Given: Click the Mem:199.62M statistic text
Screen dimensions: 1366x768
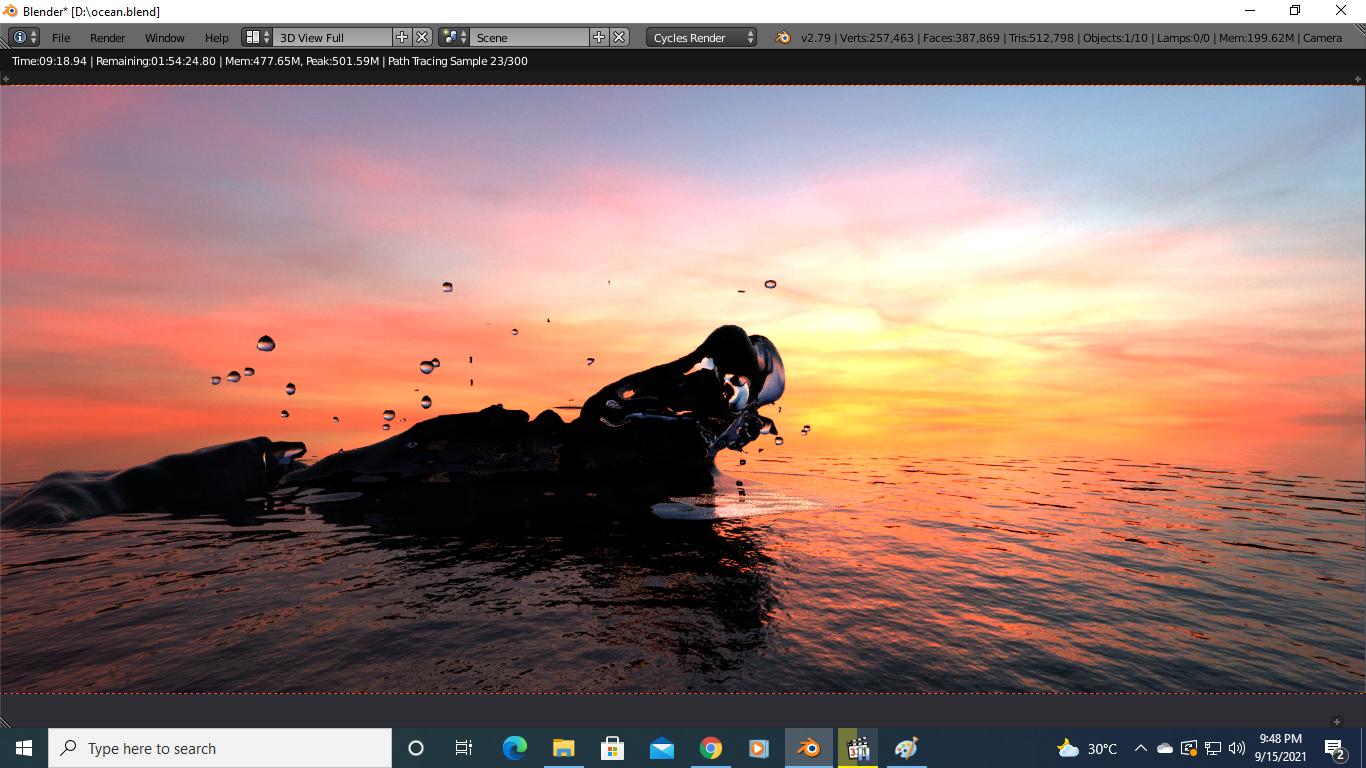Looking at the screenshot, I should pos(1257,37).
